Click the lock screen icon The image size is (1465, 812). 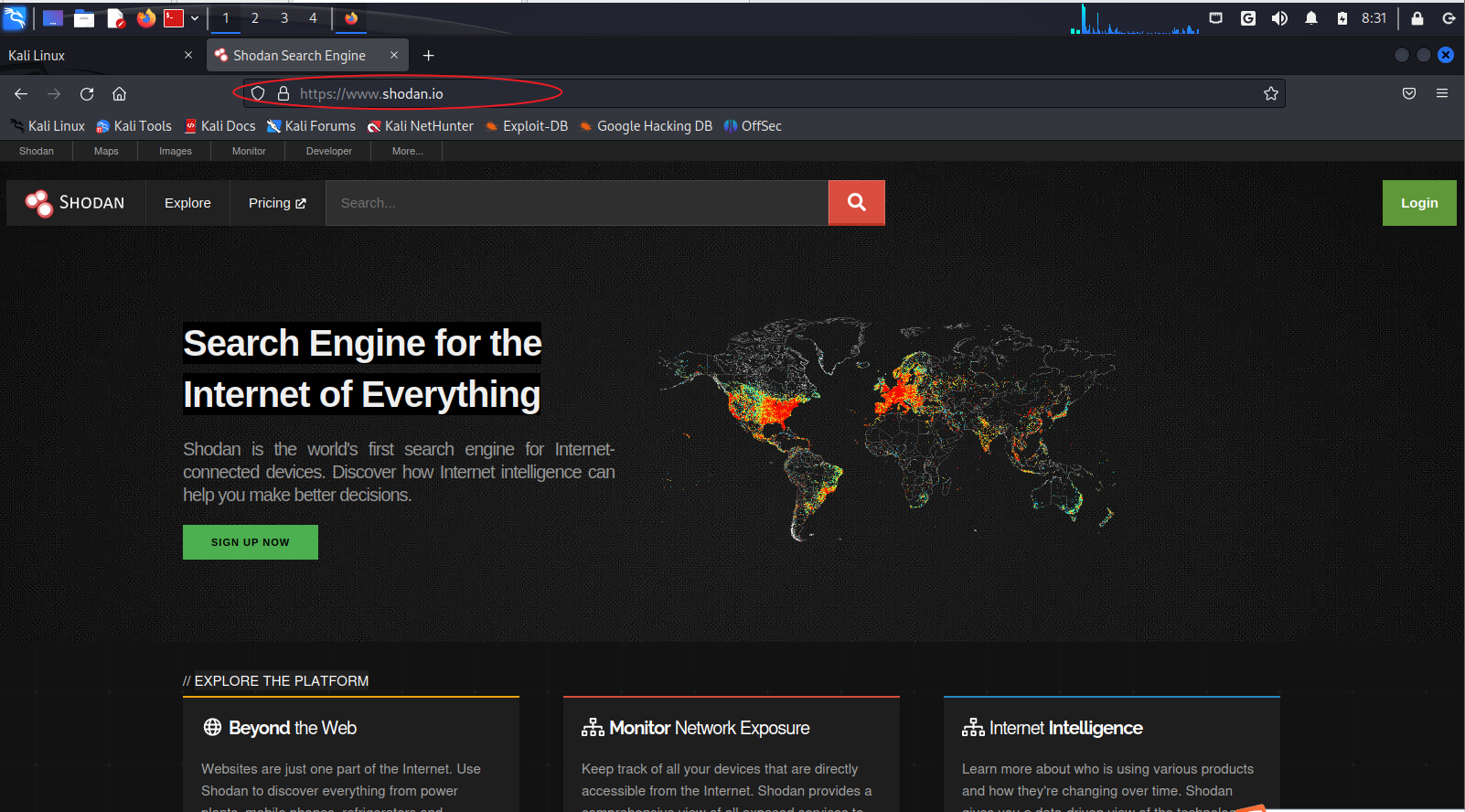click(x=1417, y=18)
